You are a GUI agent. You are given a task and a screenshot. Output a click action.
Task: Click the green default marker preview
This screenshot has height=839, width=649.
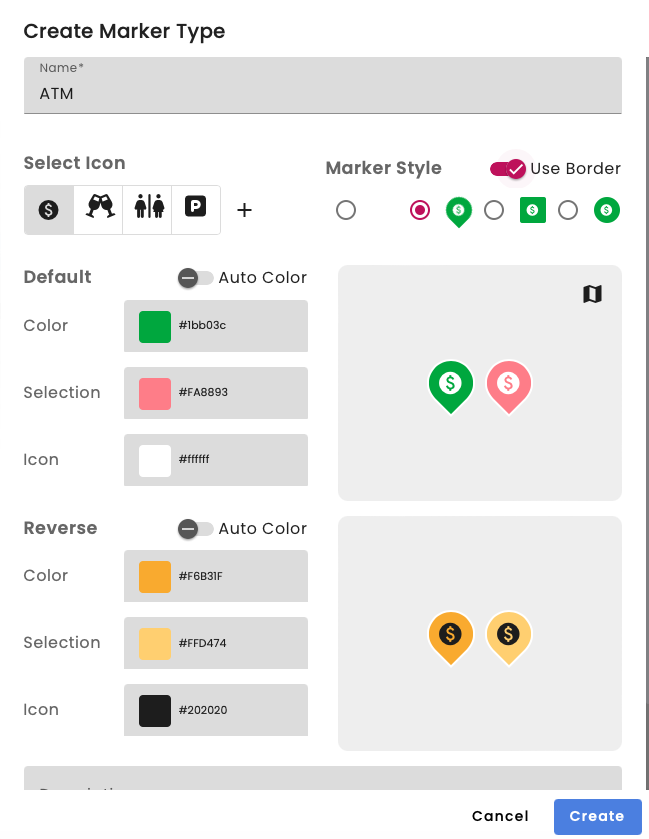click(451, 384)
